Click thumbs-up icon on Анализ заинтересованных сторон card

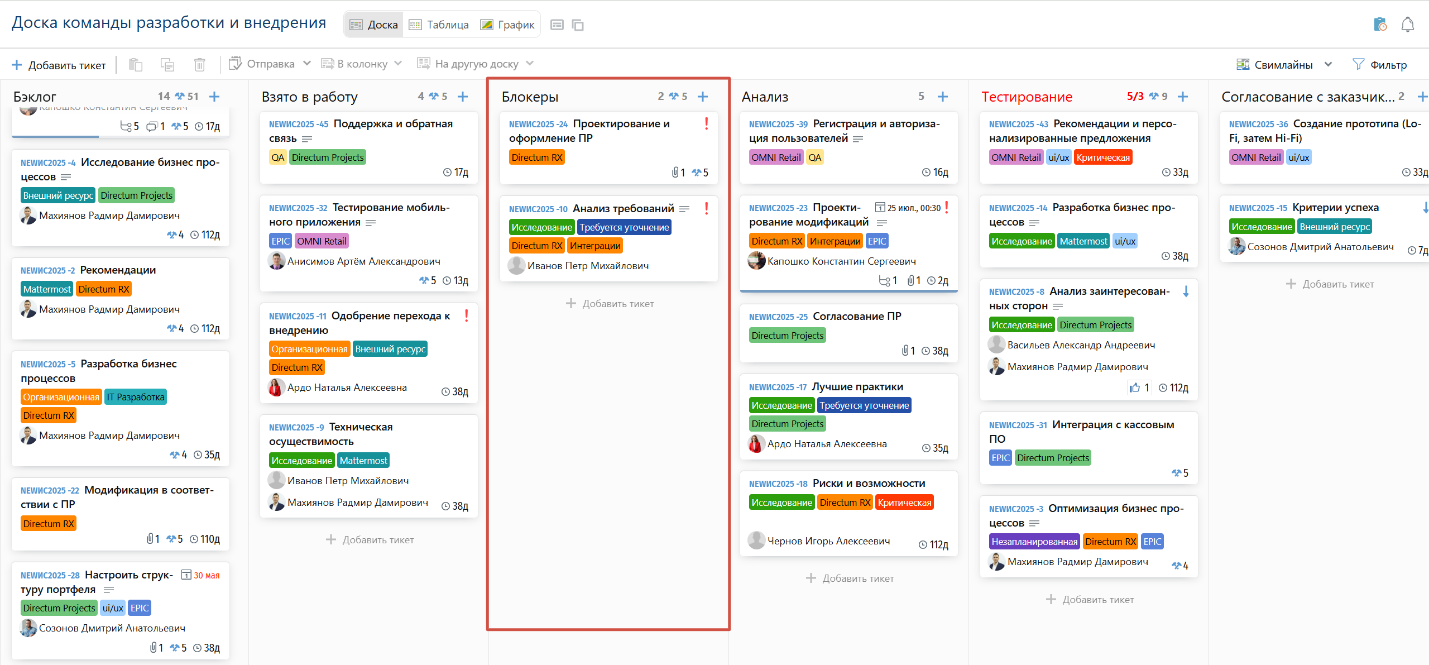(x=1134, y=388)
